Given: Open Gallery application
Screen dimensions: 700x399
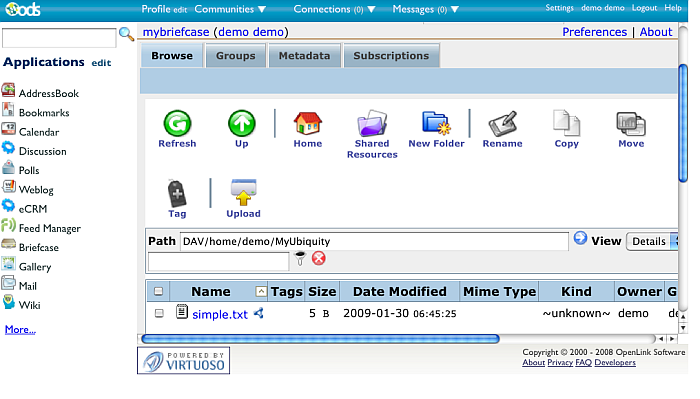Looking at the screenshot, I should pyautogui.click(x=35, y=266).
